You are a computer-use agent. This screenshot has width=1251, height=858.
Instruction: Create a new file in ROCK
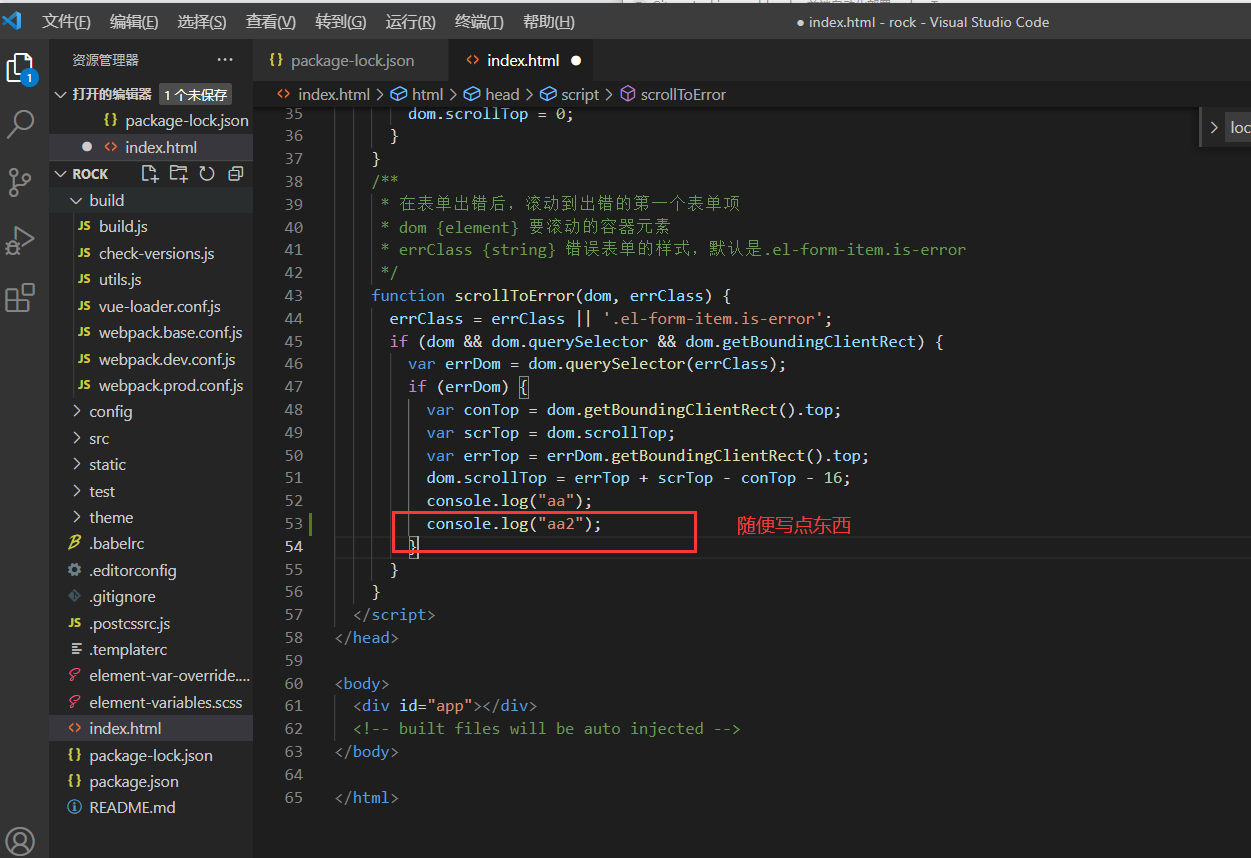point(150,173)
